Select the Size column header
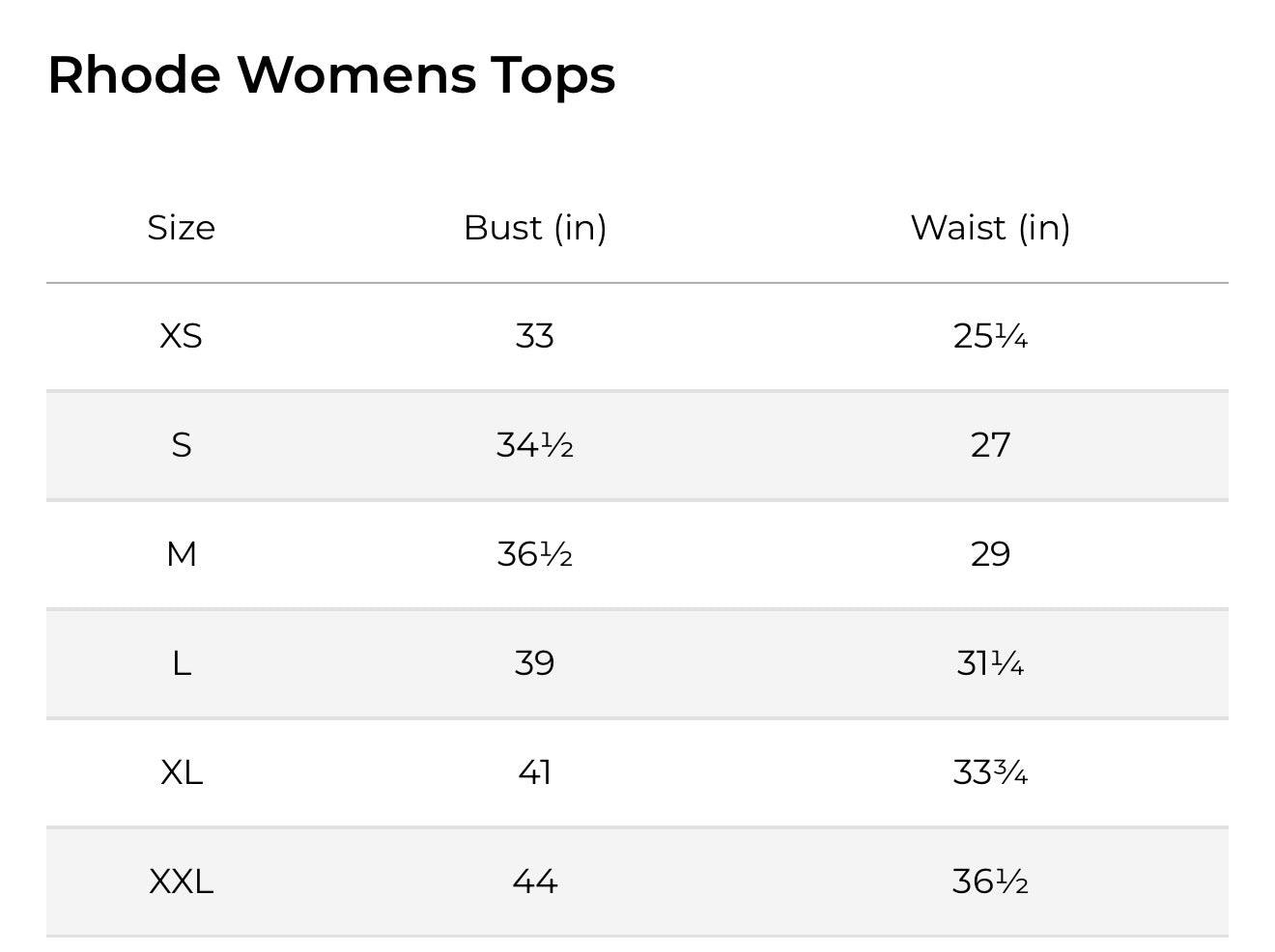 (181, 228)
